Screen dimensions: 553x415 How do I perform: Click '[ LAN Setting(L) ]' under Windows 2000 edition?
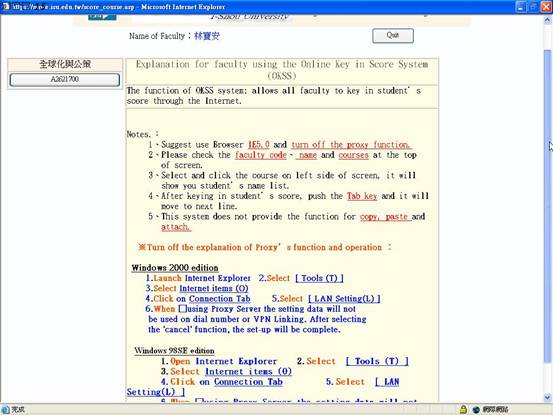[344, 299]
